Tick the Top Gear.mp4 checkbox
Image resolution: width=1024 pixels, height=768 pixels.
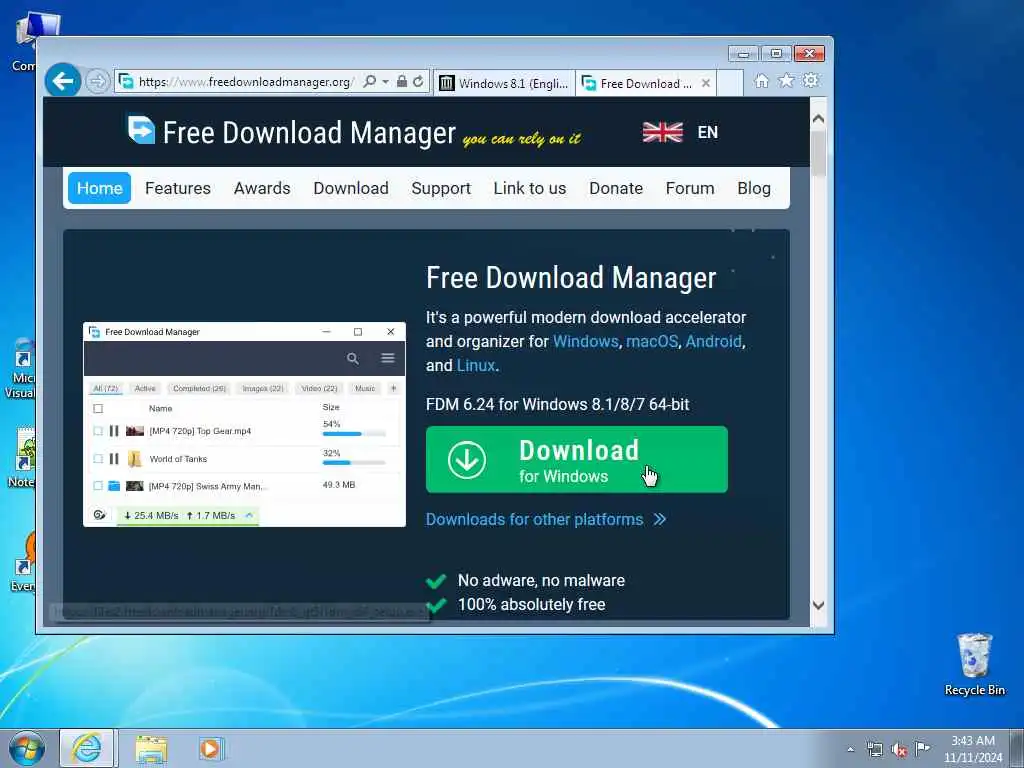[x=98, y=431]
